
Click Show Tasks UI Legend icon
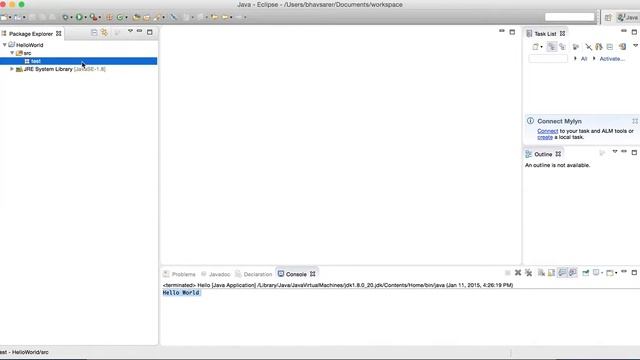coord(622,47)
